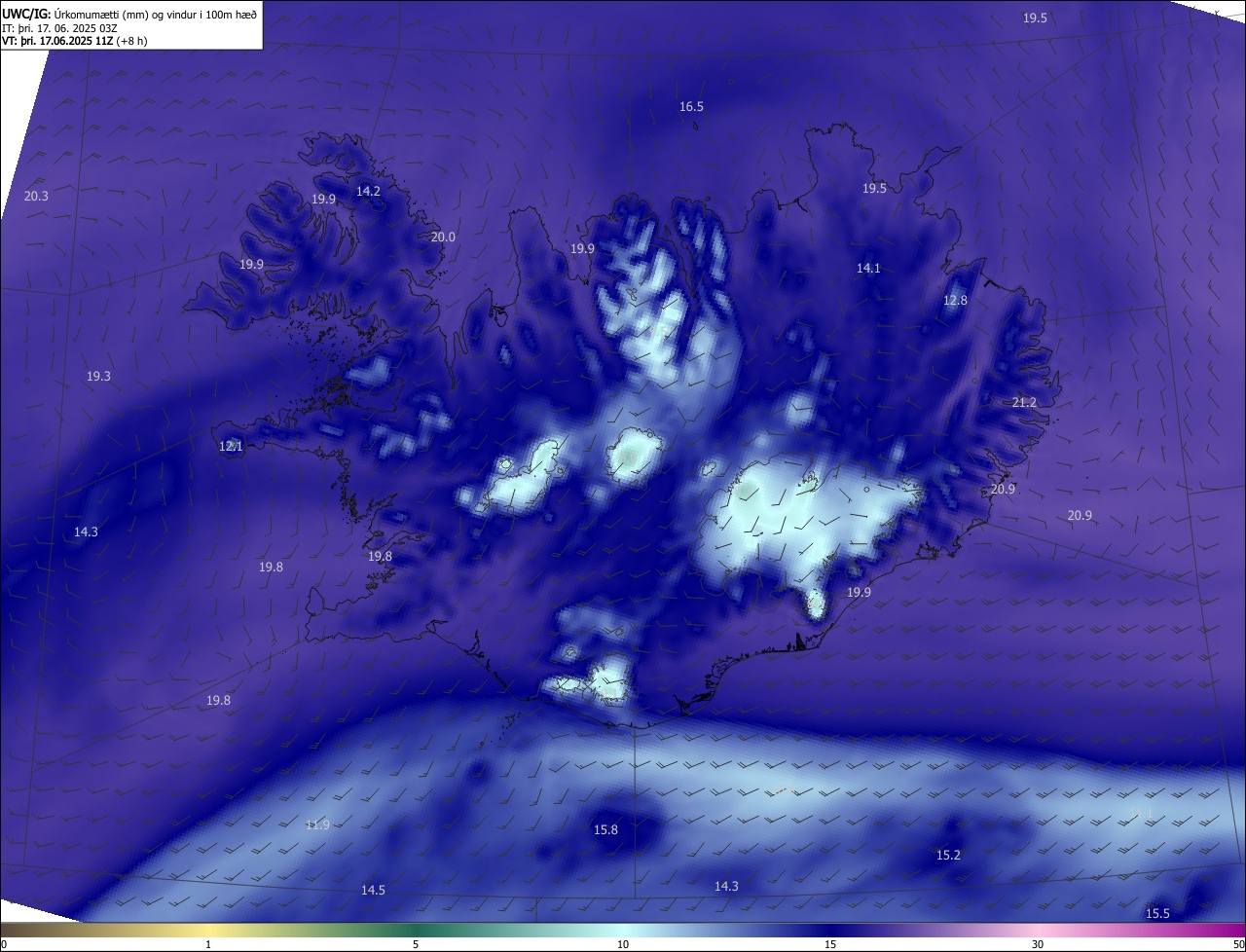Click the 15.2 value on the map

tap(948, 856)
